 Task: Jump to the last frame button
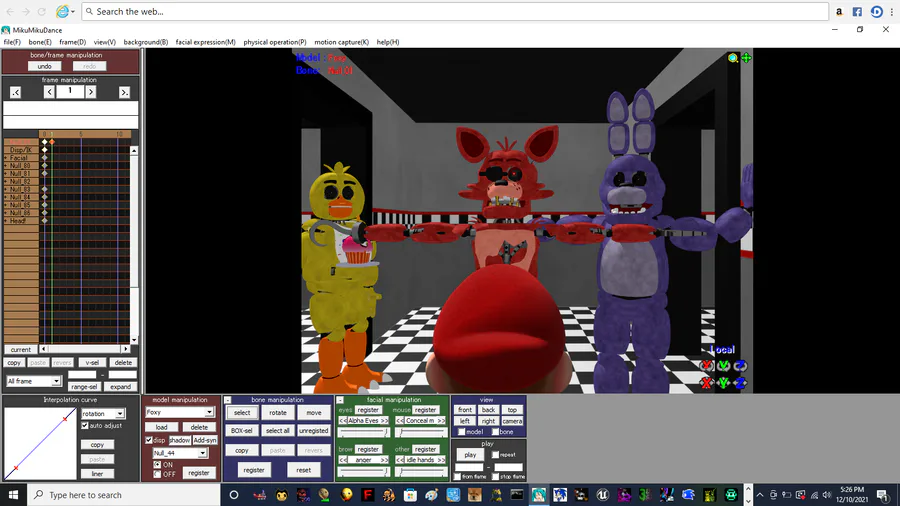124,92
